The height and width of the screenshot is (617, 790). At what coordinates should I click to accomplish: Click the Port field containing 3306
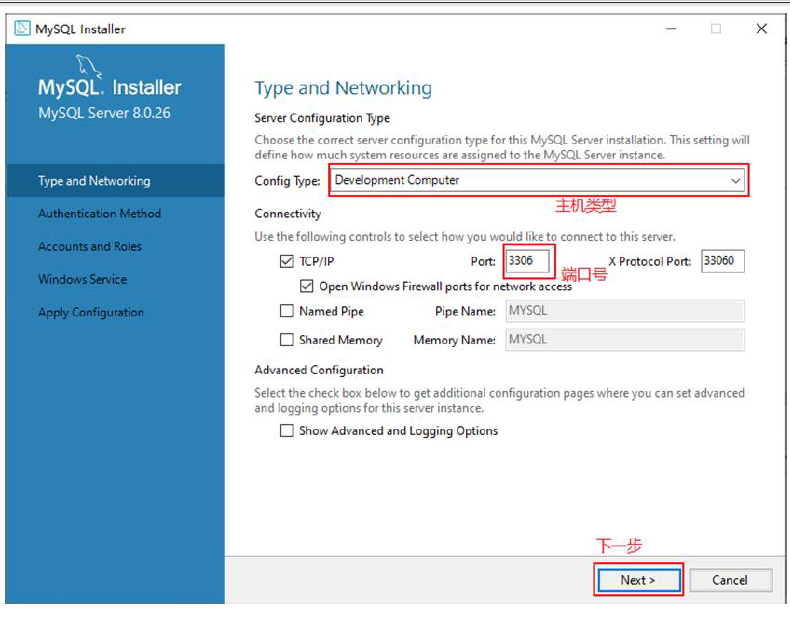[528, 261]
